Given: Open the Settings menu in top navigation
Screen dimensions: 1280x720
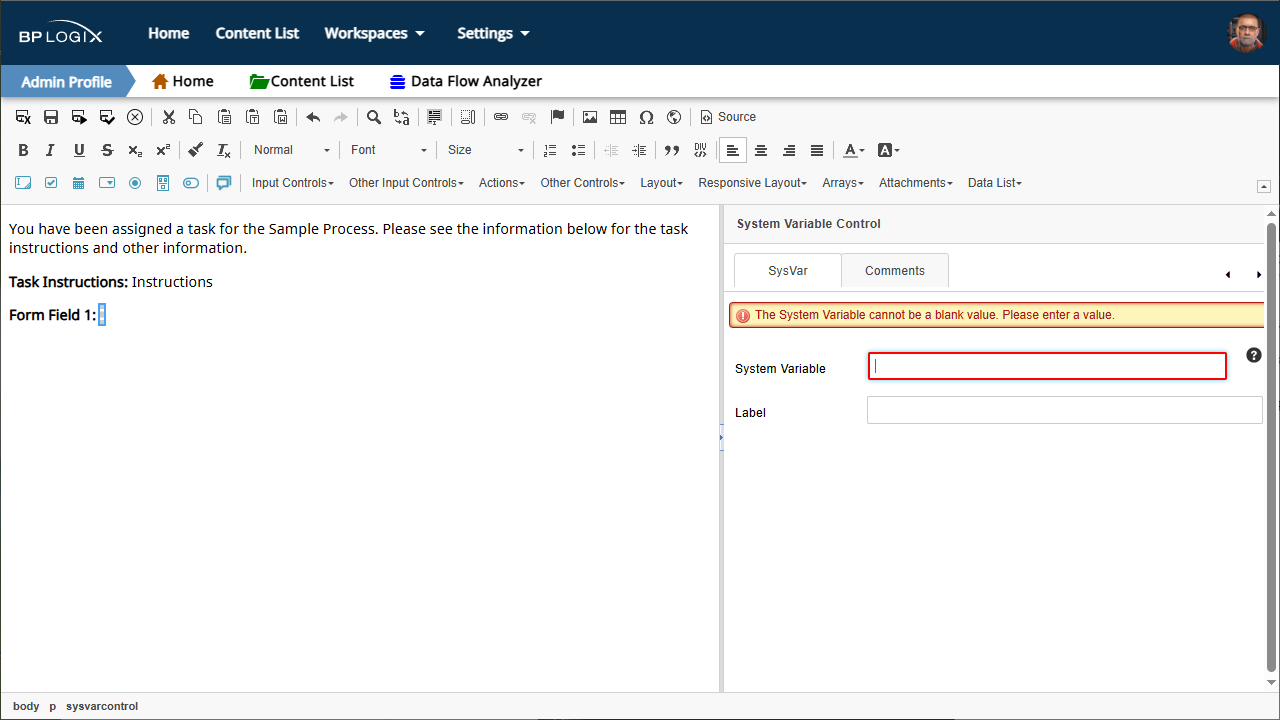Looking at the screenshot, I should [x=493, y=33].
